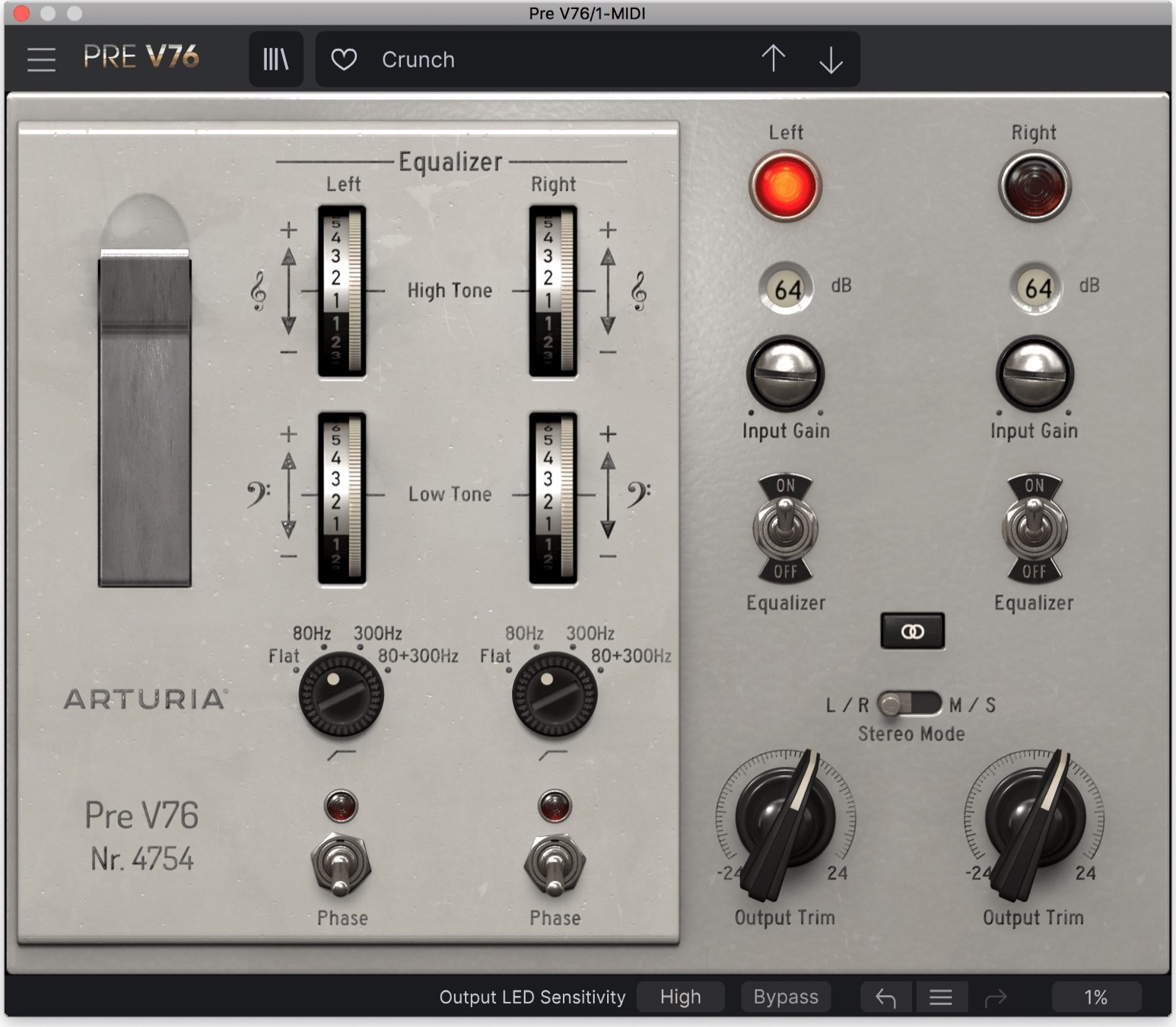Close the Pre V76 plugin window
The image size is (1176, 1027).
pyautogui.click(x=21, y=13)
